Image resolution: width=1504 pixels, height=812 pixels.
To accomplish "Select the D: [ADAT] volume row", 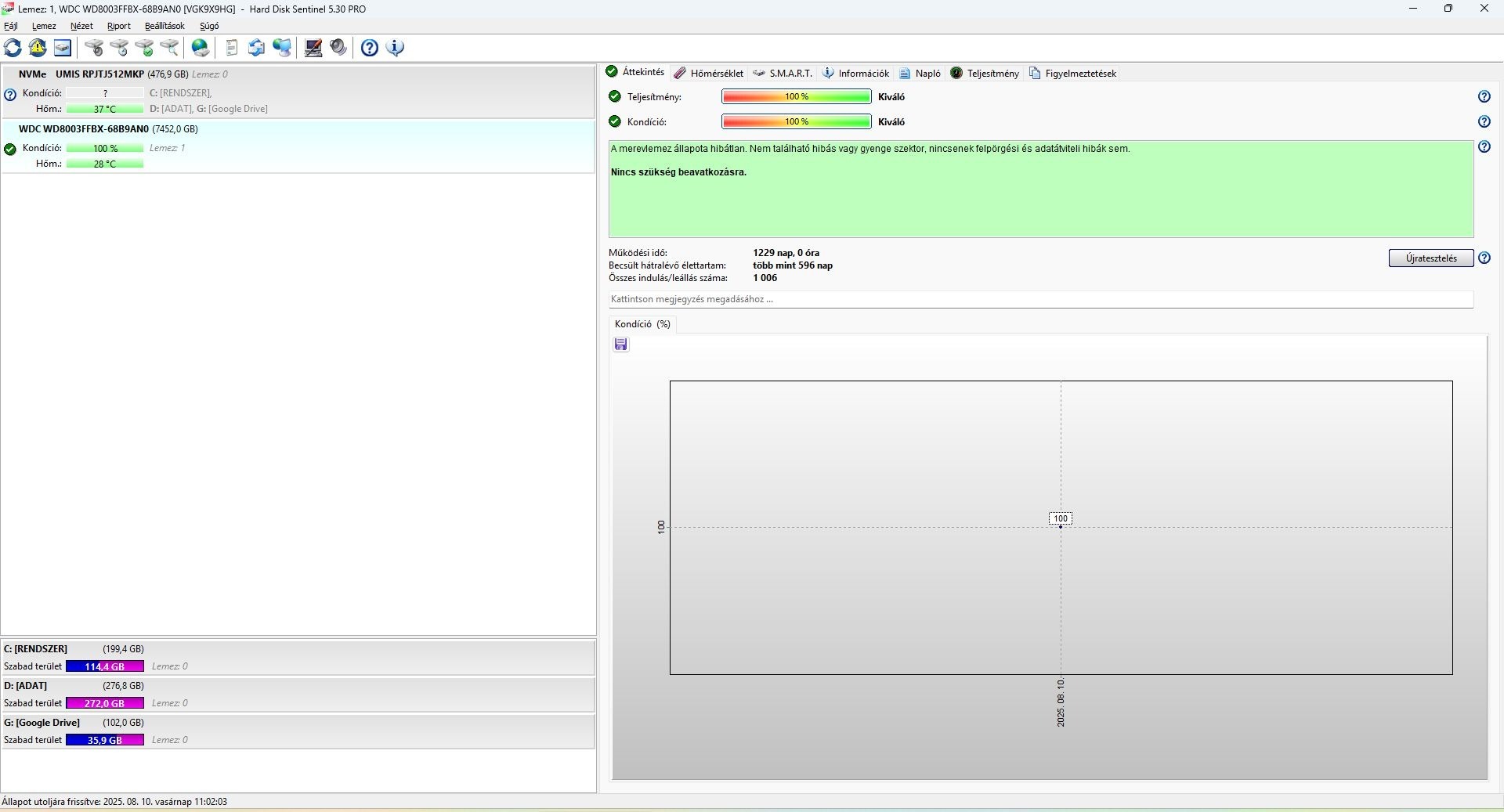I will coord(298,695).
